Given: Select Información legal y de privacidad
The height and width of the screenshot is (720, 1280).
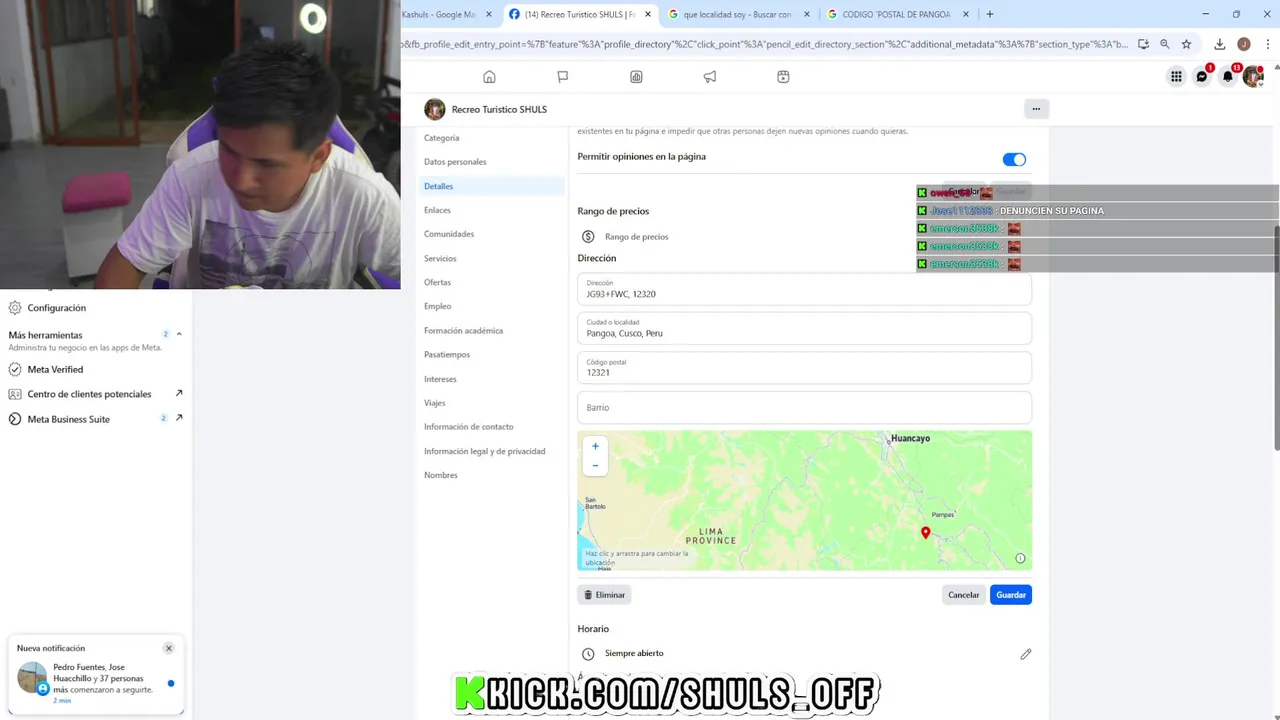Looking at the screenshot, I should click(x=484, y=451).
